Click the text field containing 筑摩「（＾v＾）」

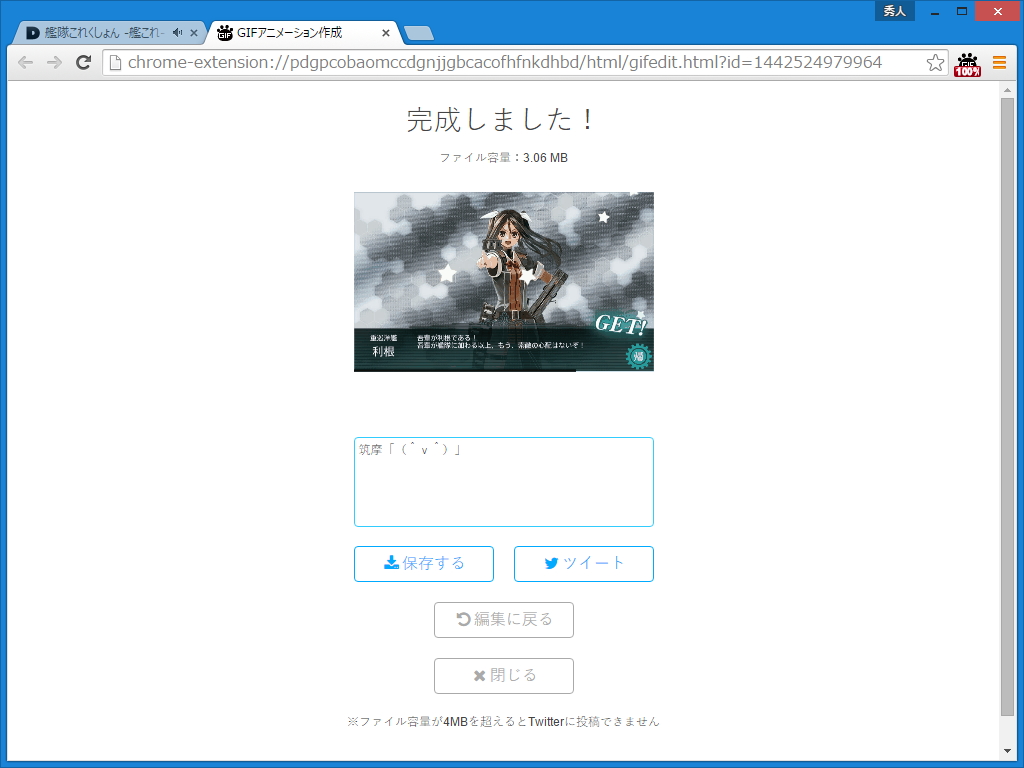pos(503,481)
